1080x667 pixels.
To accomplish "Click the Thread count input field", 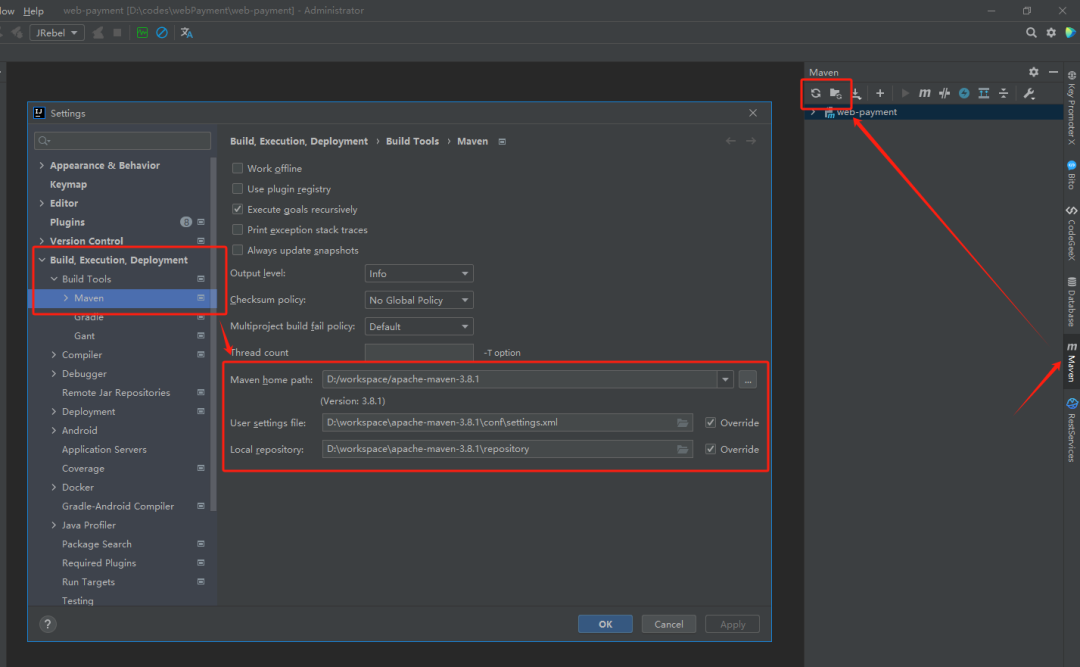I will 419,352.
